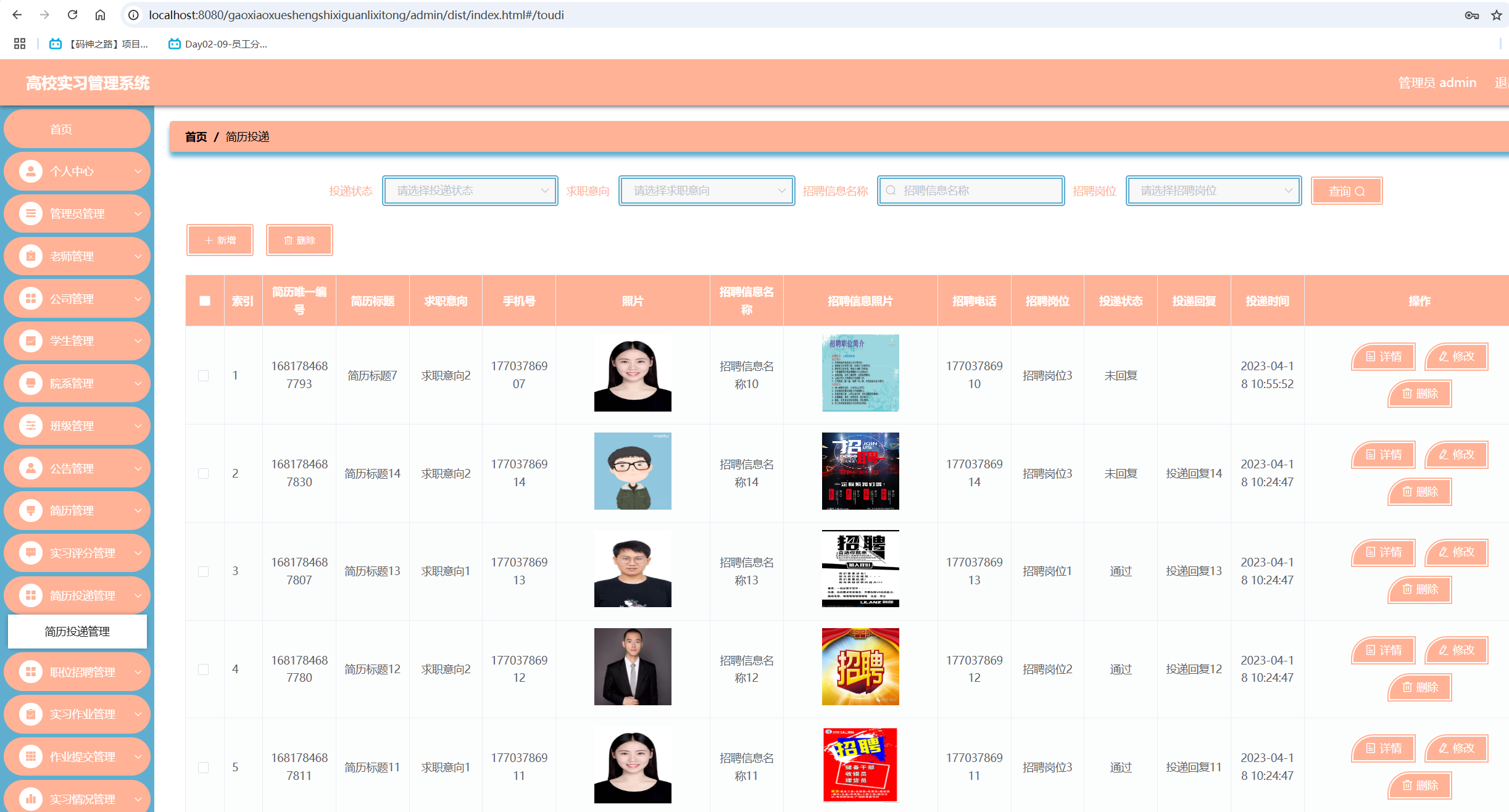This screenshot has height=812, width=1509.
Task: Click the 首页 breadcrumb link
Action: tap(196, 136)
